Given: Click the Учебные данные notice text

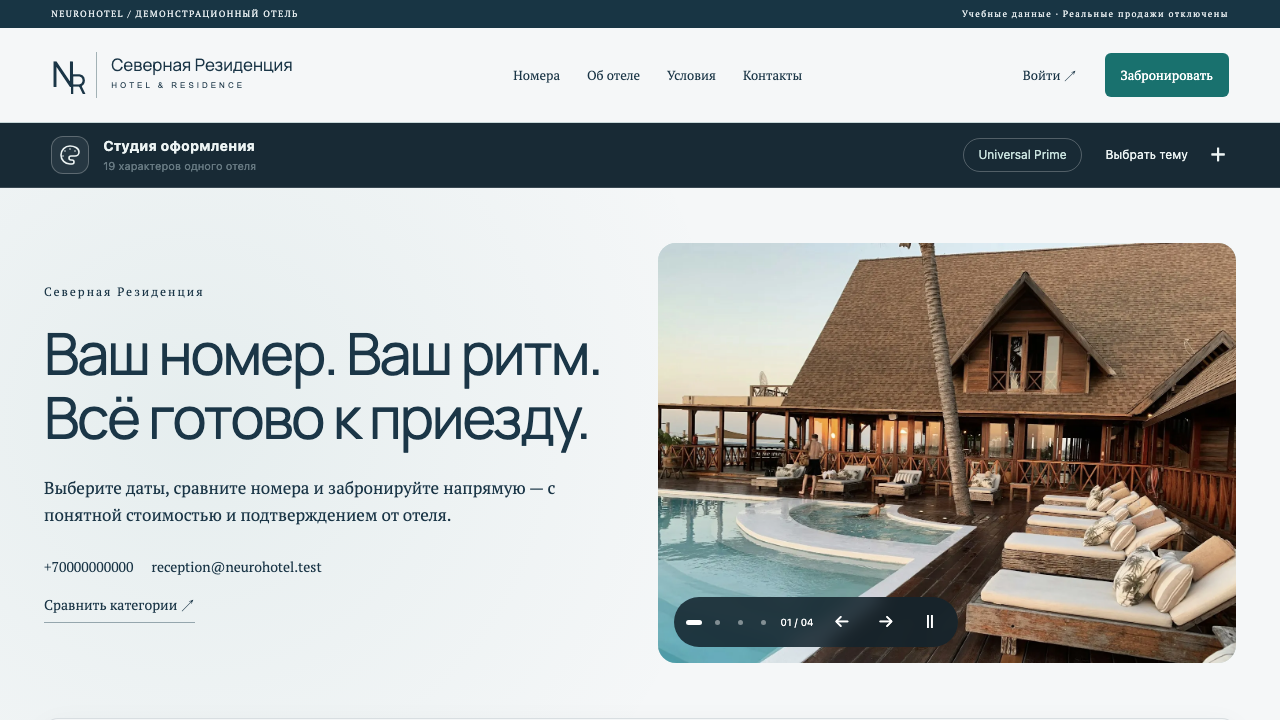Looking at the screenshot, I should click(1095, 14).
